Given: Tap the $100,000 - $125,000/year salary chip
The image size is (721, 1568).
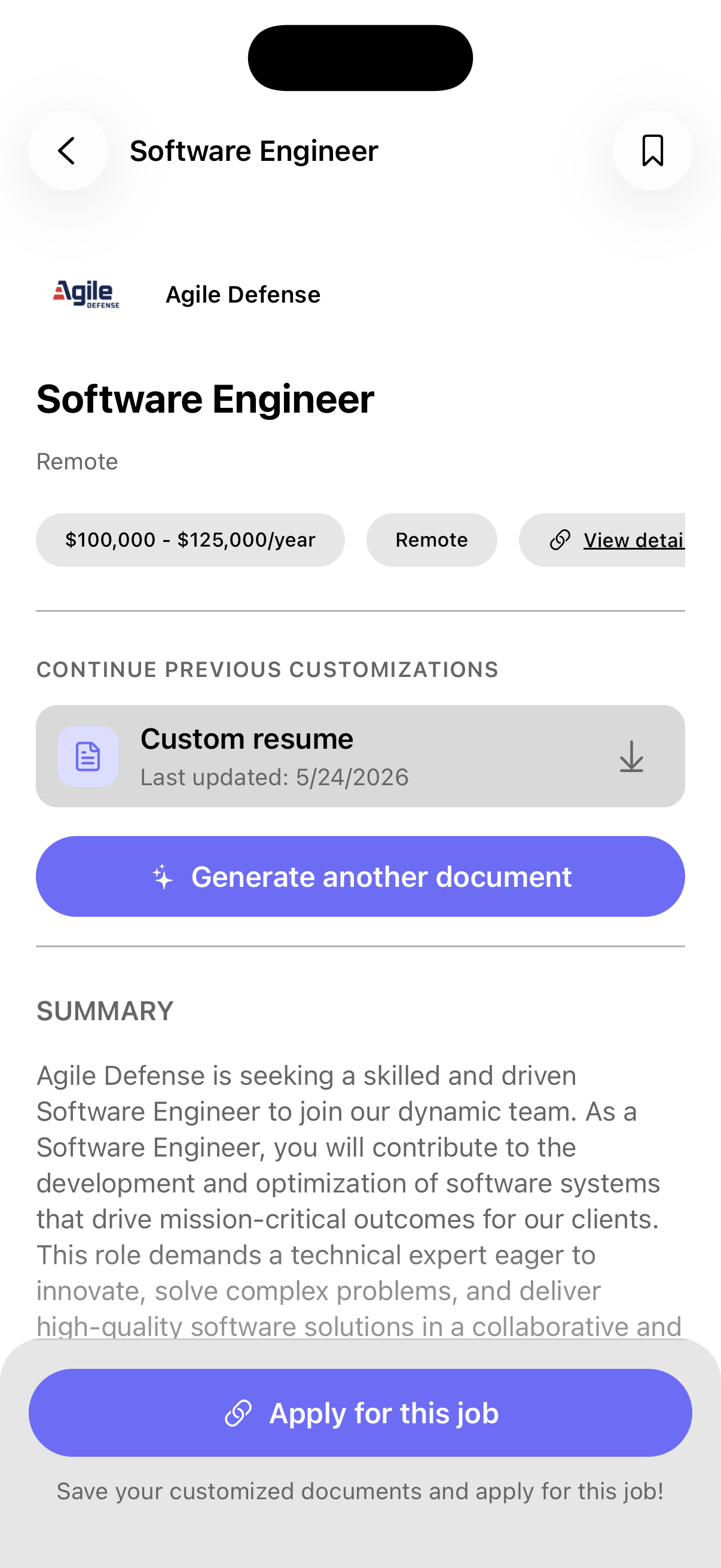Looking at the screenshot, I should 191,540.
